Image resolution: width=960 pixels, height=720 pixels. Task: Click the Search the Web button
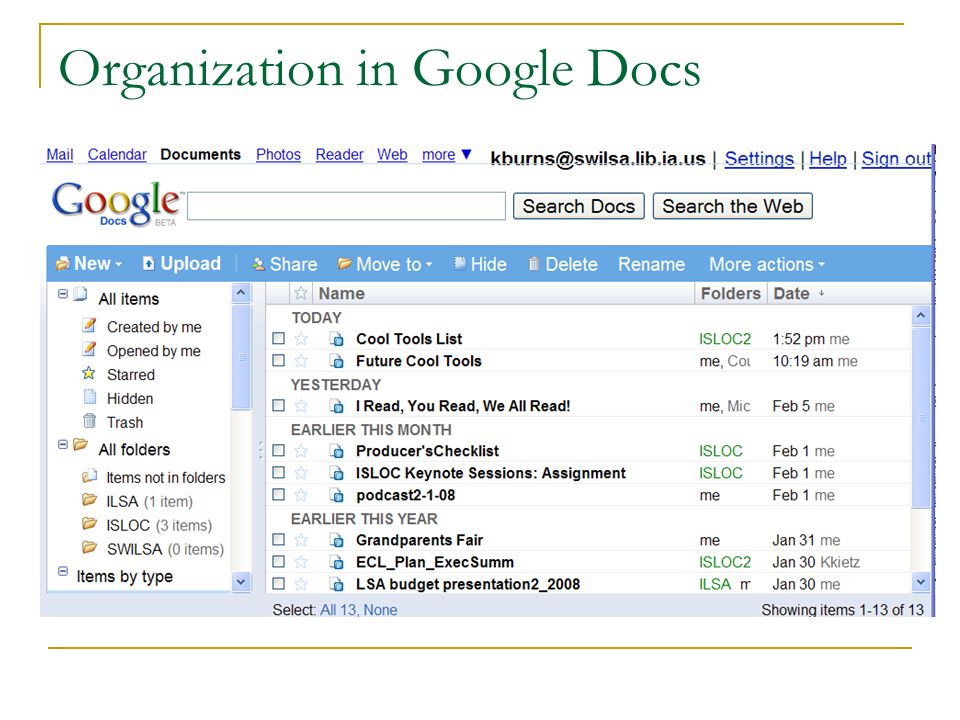[733, 206]
